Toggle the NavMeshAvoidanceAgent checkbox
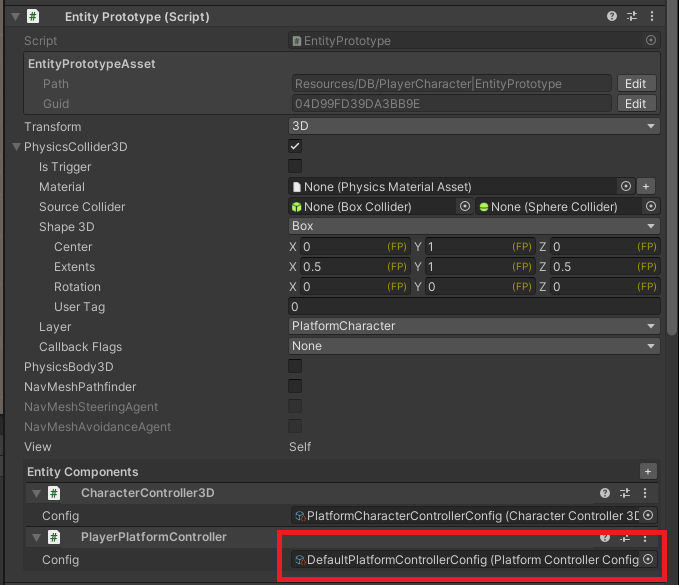 click(x=295, y=426)
